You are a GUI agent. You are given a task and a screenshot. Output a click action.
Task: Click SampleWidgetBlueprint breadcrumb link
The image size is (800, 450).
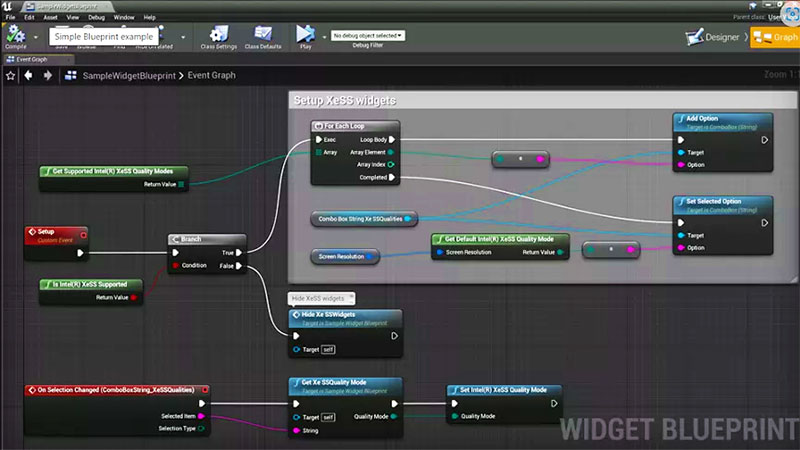coord(129,76)
